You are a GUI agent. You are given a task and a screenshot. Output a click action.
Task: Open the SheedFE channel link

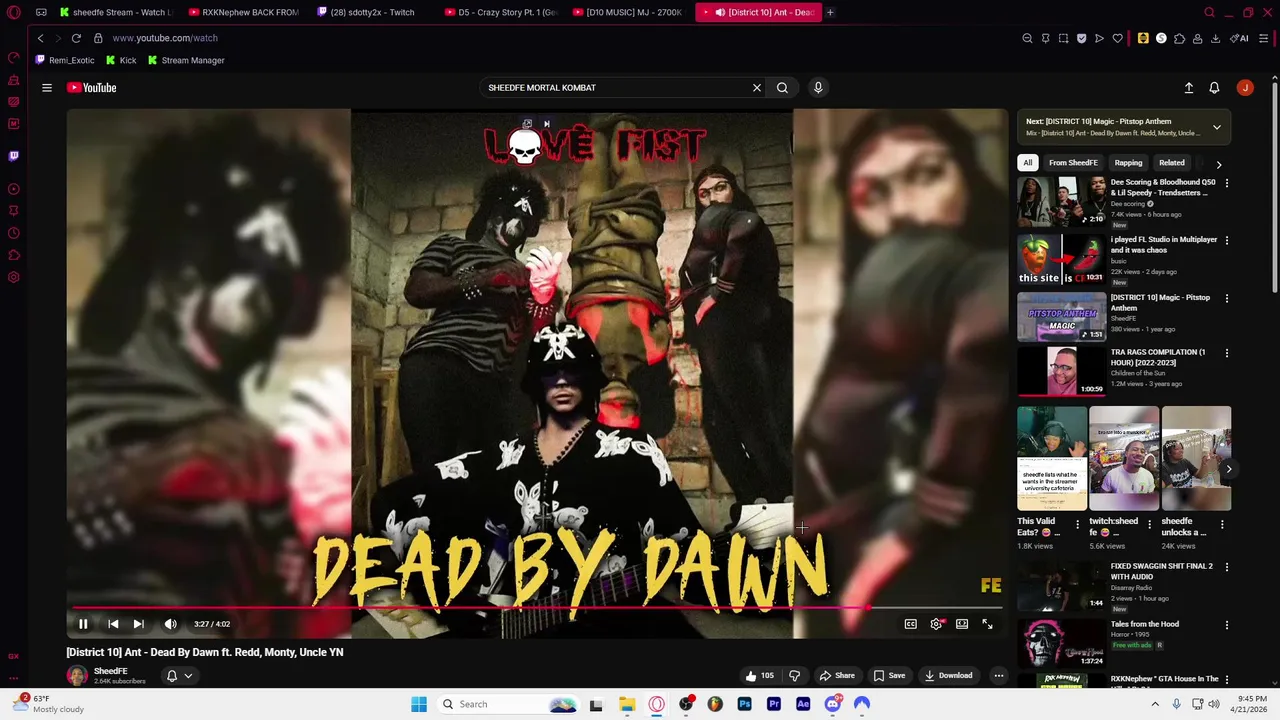click(x=111, y=671)
